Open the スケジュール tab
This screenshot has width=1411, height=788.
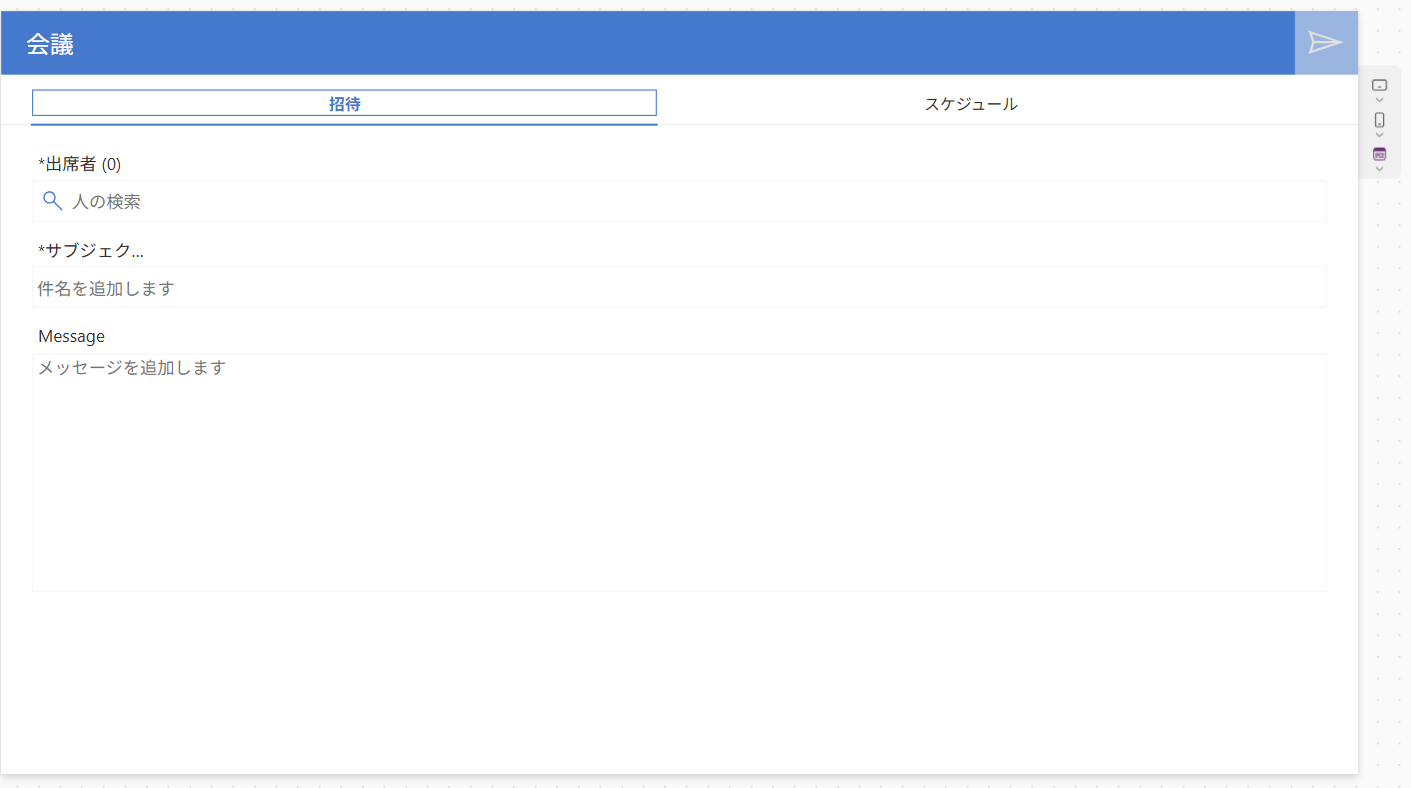click(970, 104)
